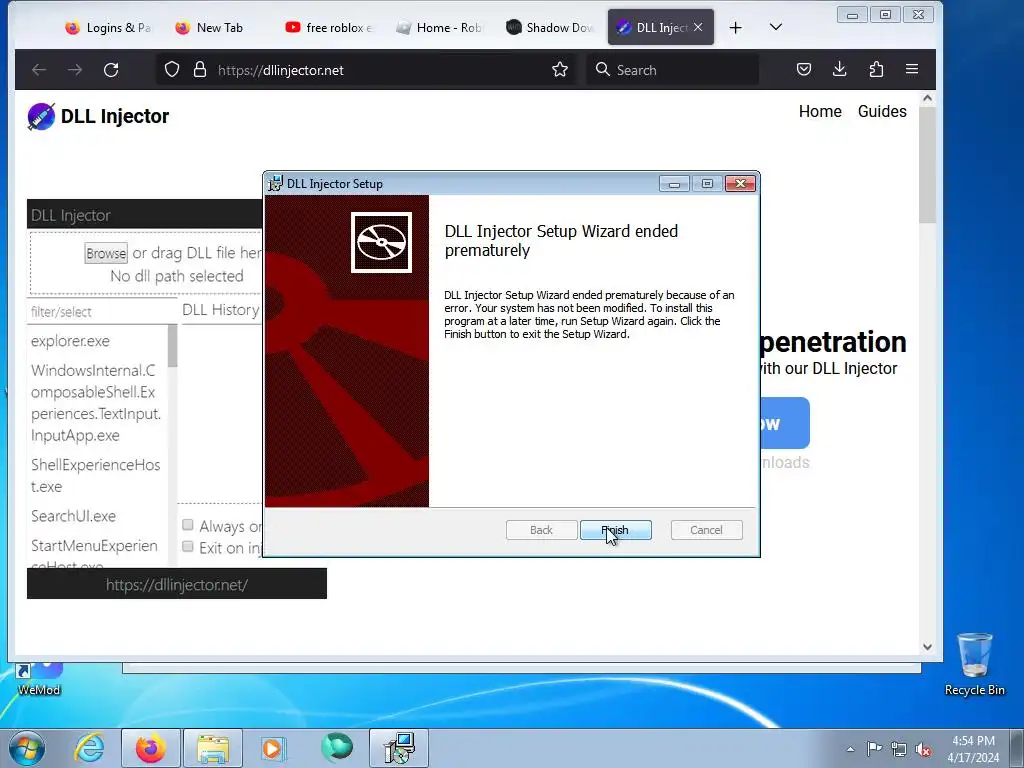
Task: Close the DLL Injector browser tab
Action: tap(698, 27)
